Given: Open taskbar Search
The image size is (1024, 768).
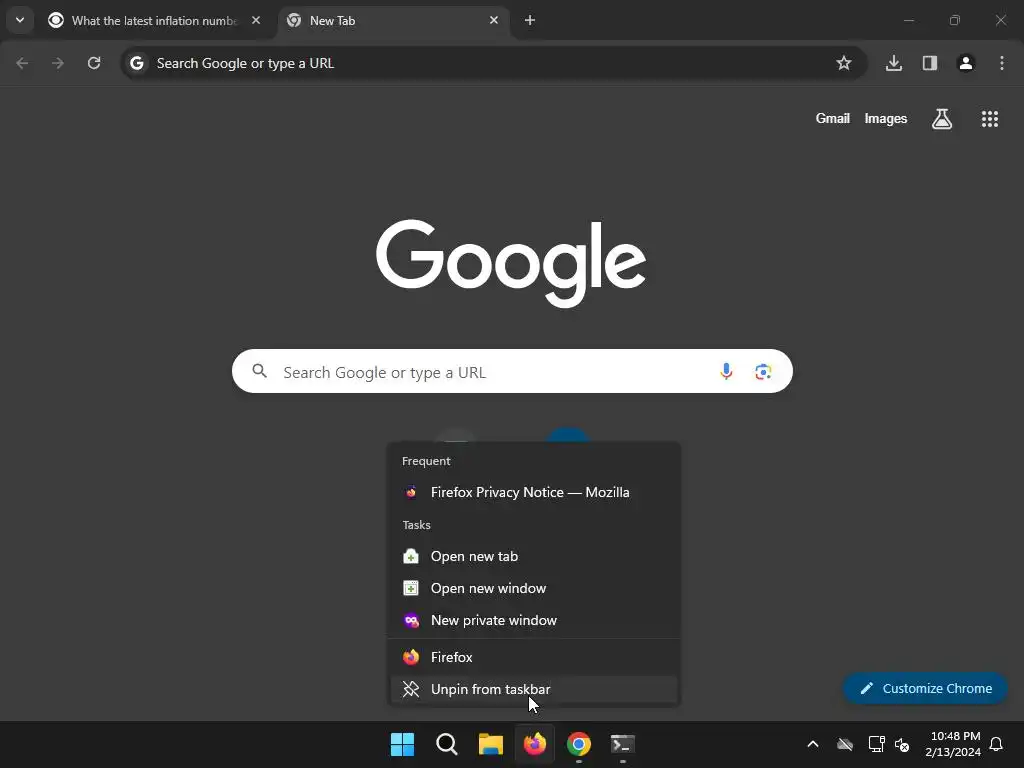Looking at the screenshot, I should coord(447,744).
